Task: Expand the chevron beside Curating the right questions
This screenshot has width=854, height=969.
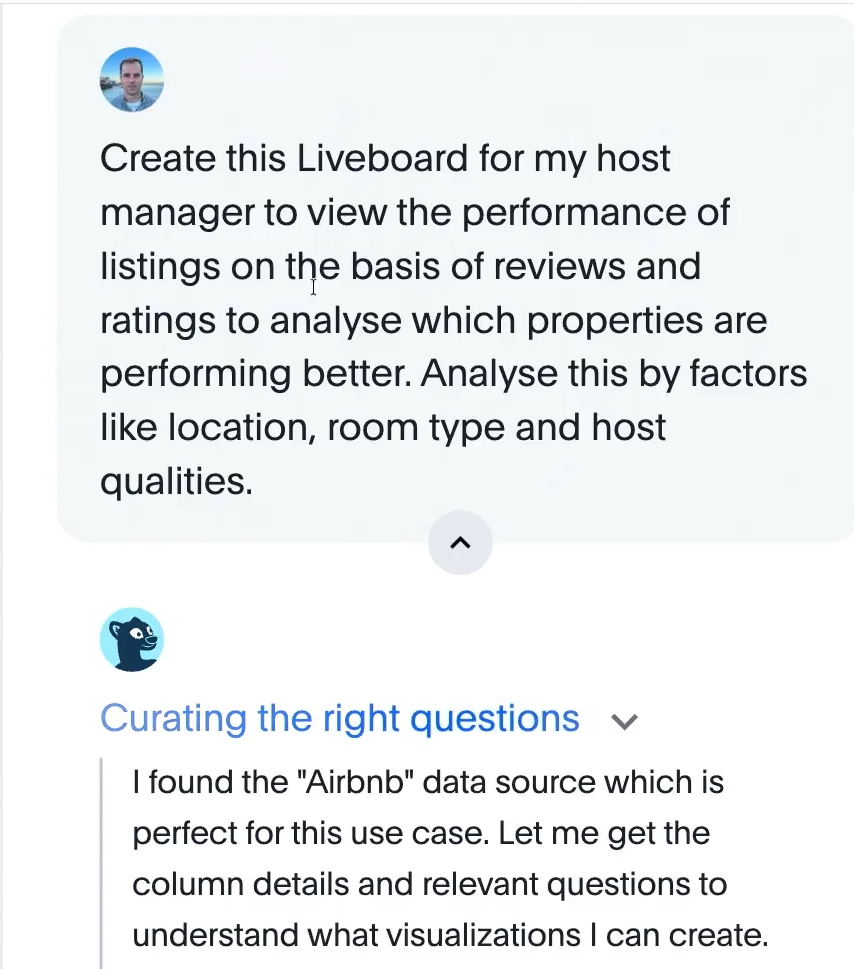Action: (624, 721)
